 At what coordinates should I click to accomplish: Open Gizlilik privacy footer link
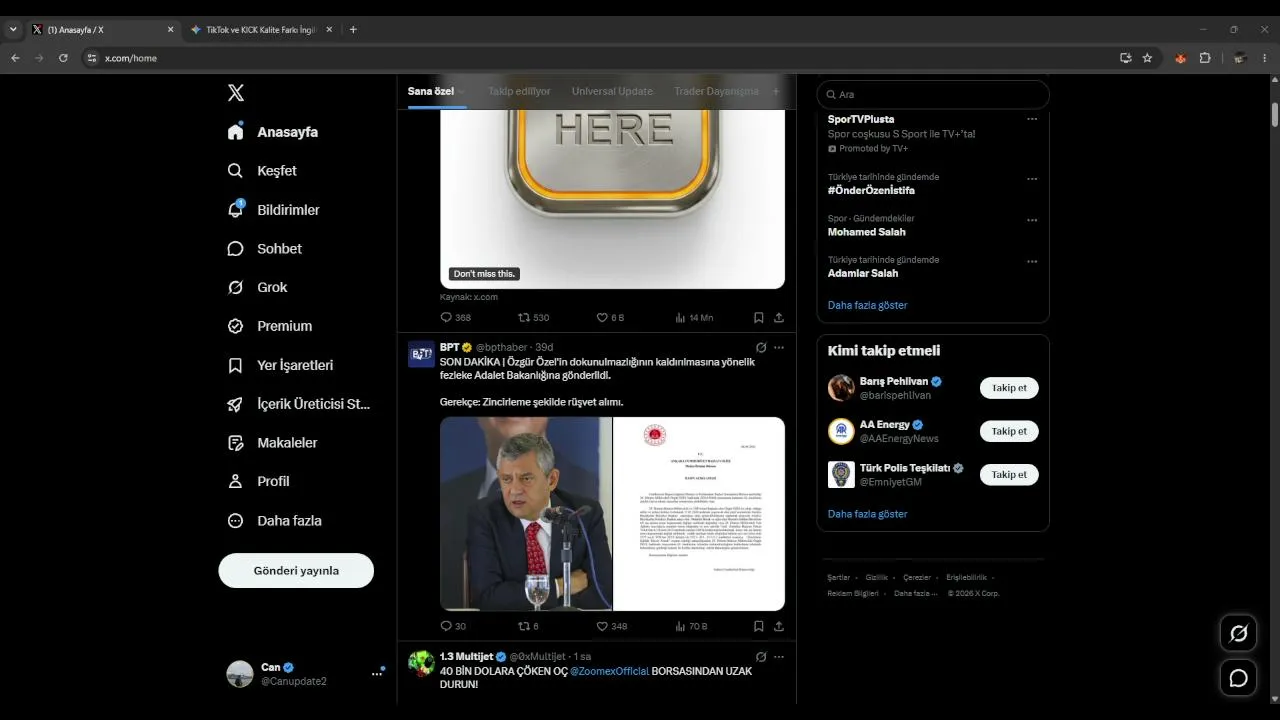pyautogui.click(x=877, y=578)
